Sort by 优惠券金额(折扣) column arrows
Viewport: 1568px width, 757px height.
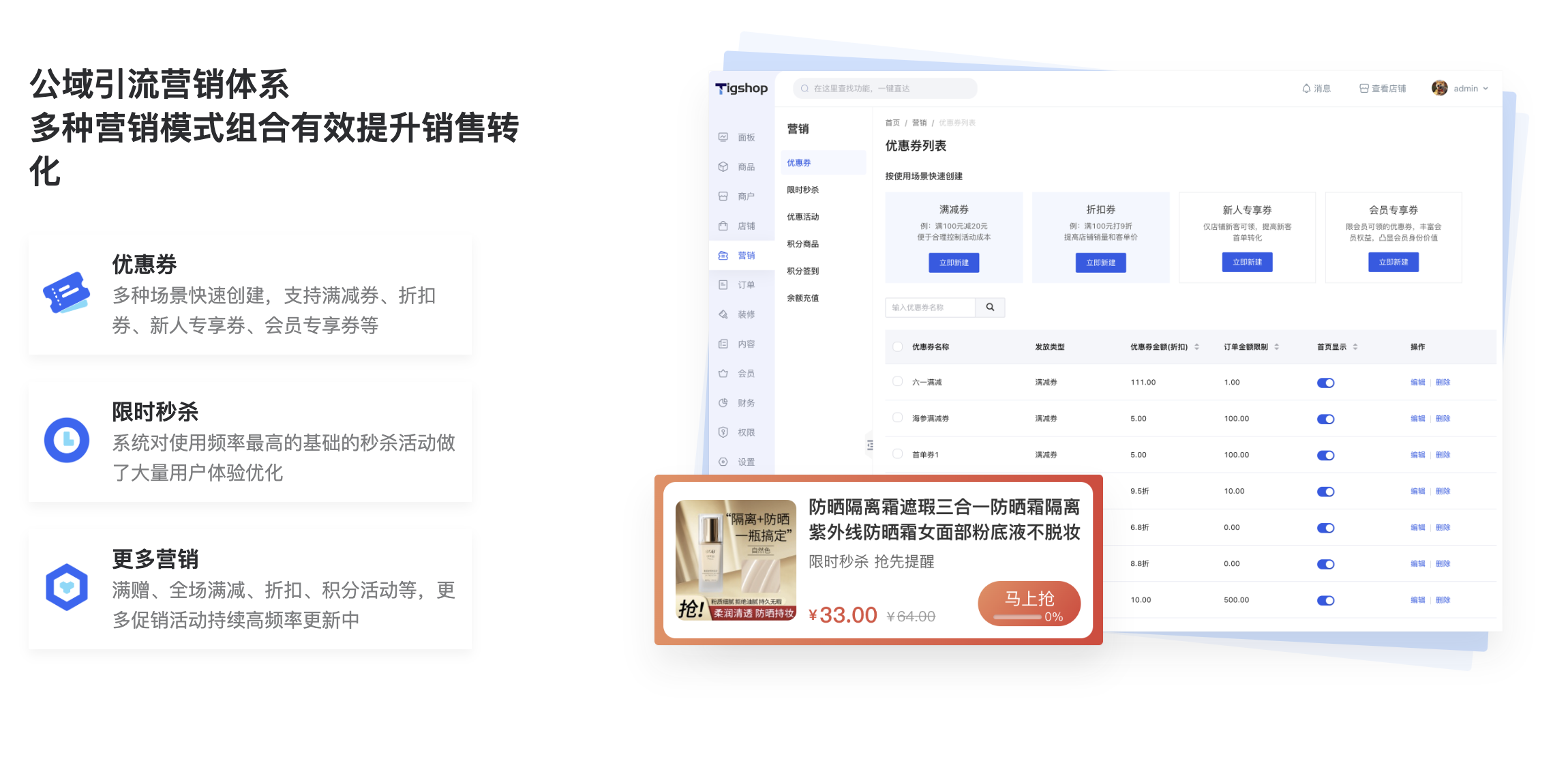(1196, 347)
